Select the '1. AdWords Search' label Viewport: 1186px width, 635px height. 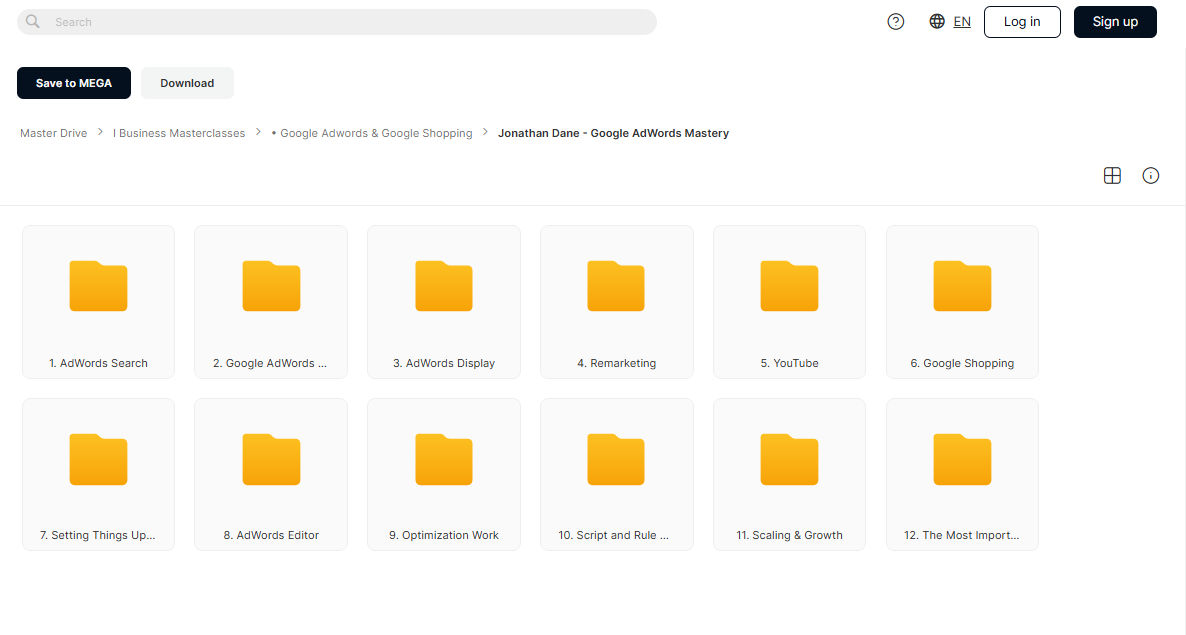tap(98, 363)
